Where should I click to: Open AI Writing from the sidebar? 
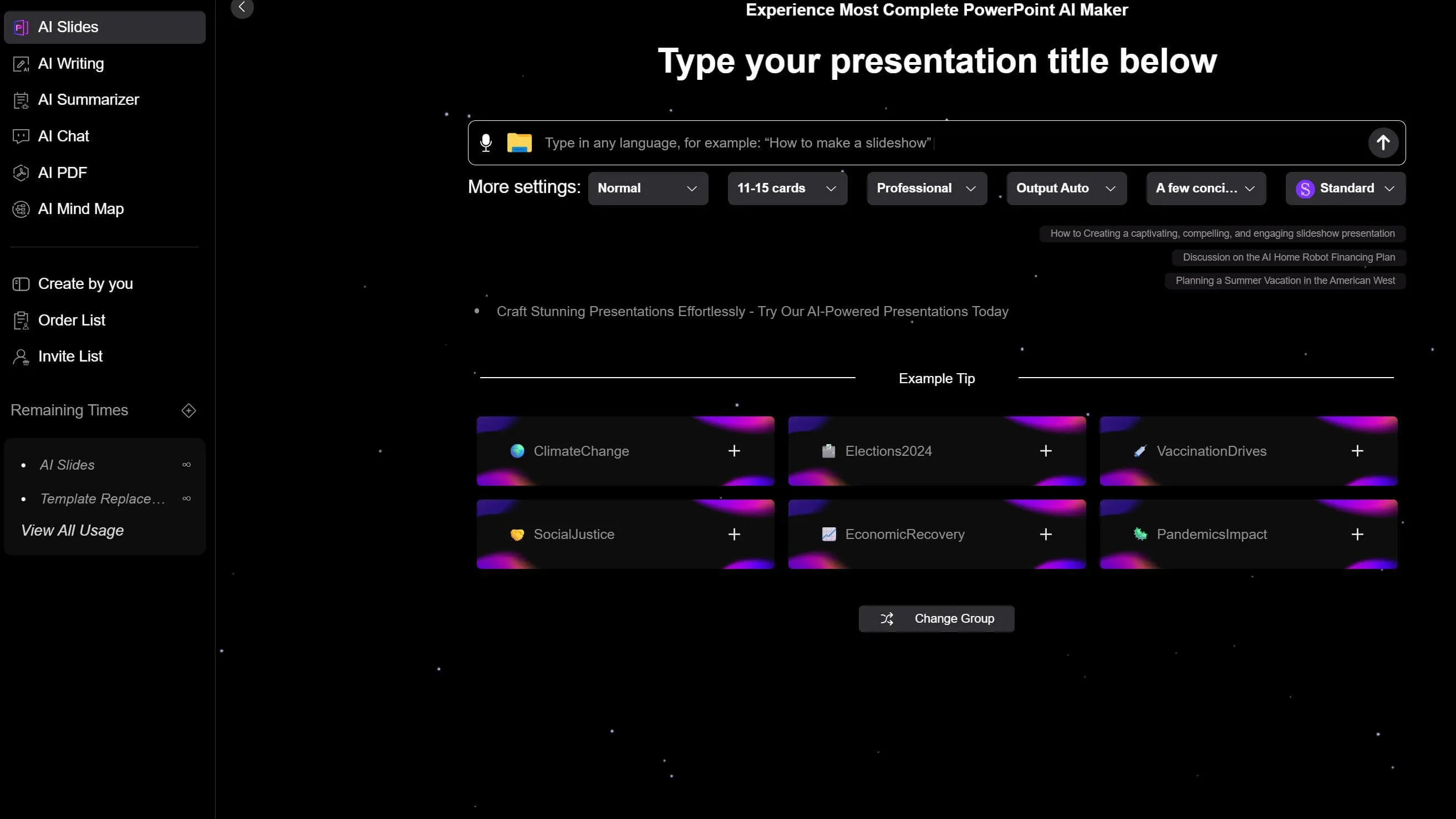(x=70, y=63)
